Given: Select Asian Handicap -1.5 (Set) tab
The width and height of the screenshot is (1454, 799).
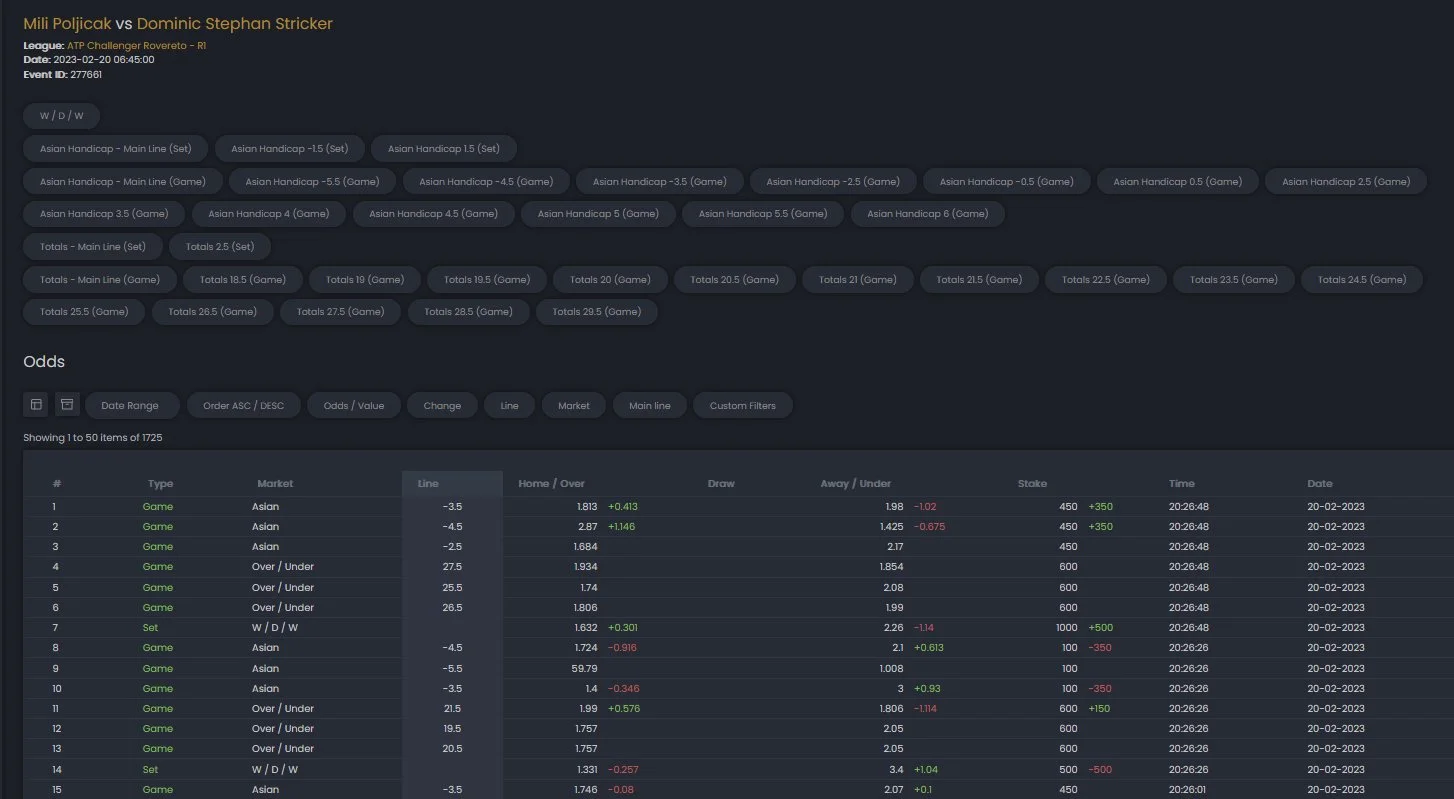Looking at the screenshot, I should (289, 149).
